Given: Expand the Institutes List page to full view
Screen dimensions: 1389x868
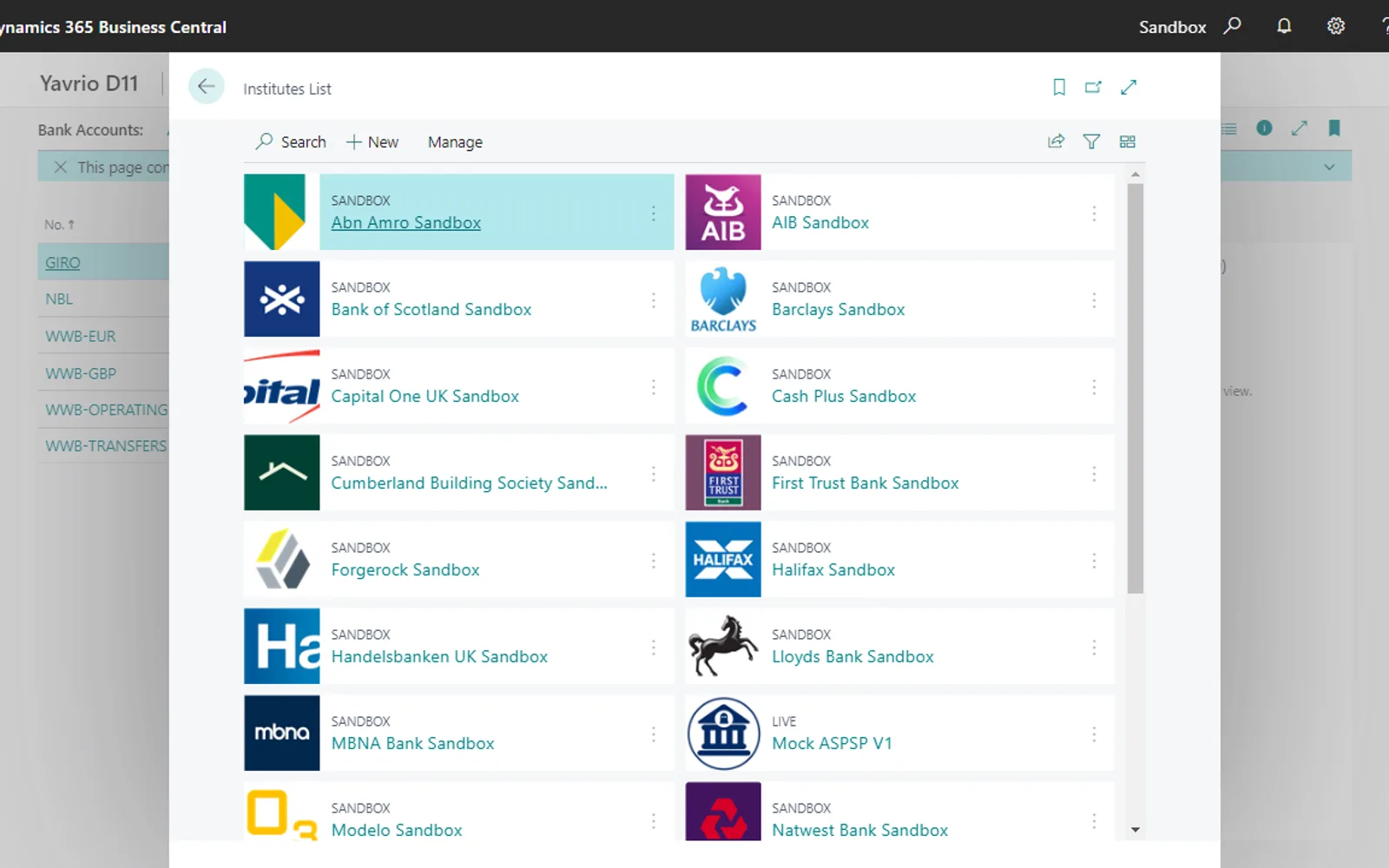Looking at the screenshot, I should [1129, 87].
